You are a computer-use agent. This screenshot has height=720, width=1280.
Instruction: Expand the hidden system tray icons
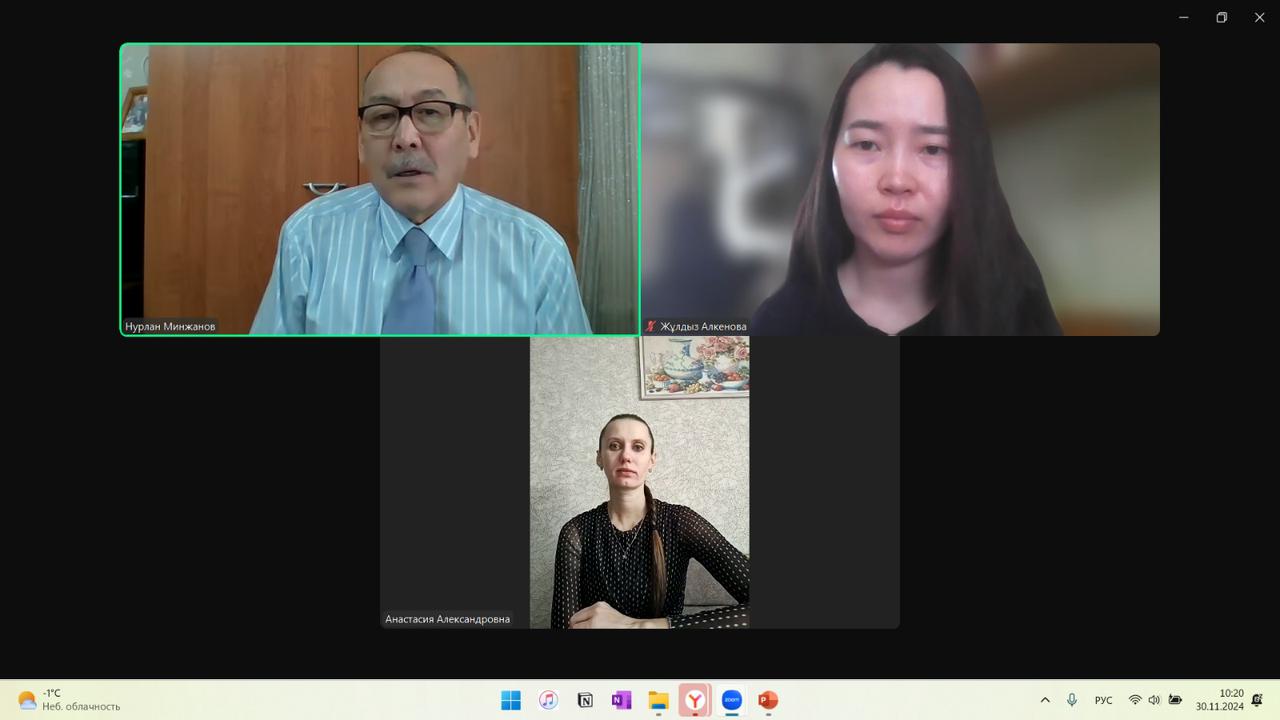coord(1045,700)
